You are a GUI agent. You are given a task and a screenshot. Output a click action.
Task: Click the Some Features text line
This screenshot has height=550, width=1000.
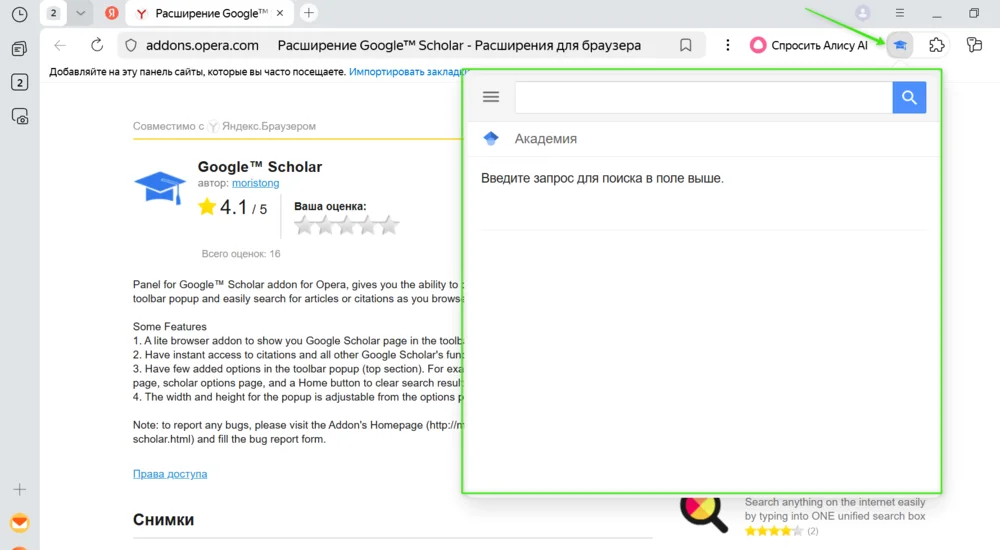click(x=170, y=327)
